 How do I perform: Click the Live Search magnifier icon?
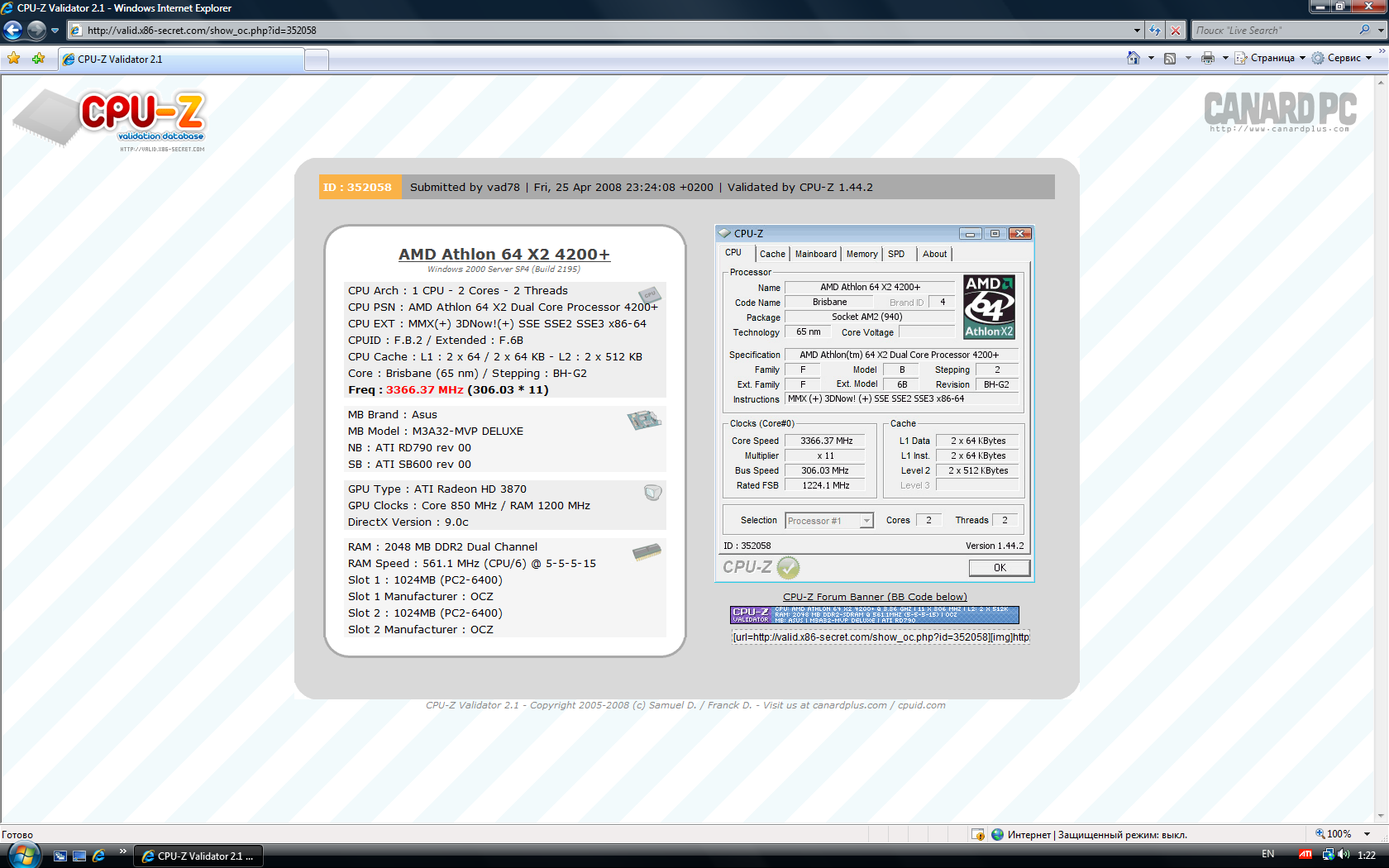click(x=1364, y=30)
